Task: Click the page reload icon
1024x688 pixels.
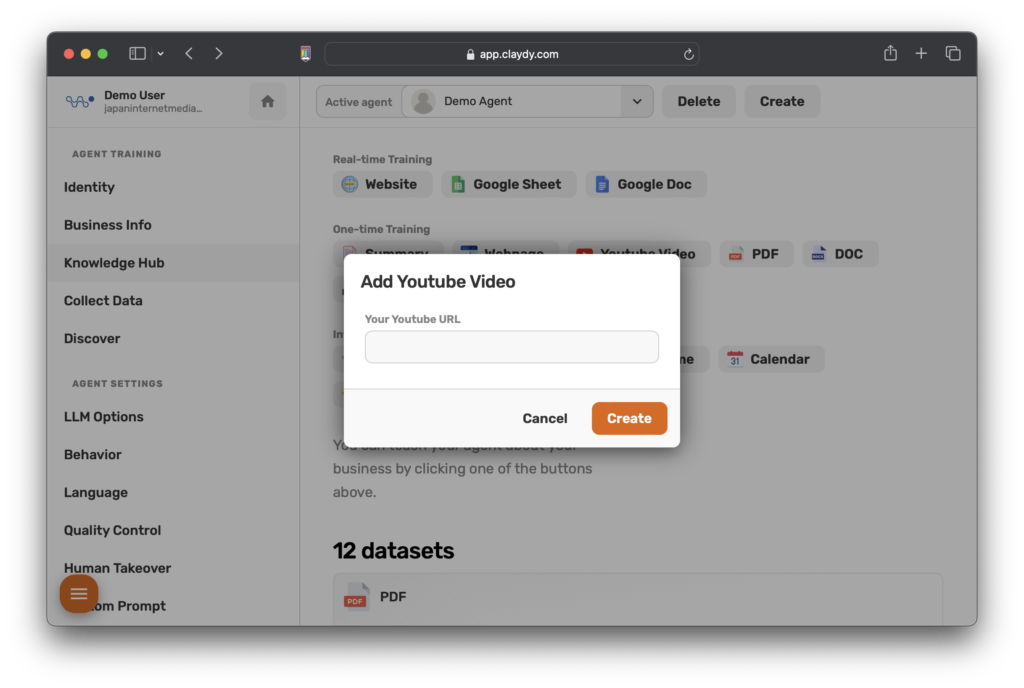Action: click(688, 55)
